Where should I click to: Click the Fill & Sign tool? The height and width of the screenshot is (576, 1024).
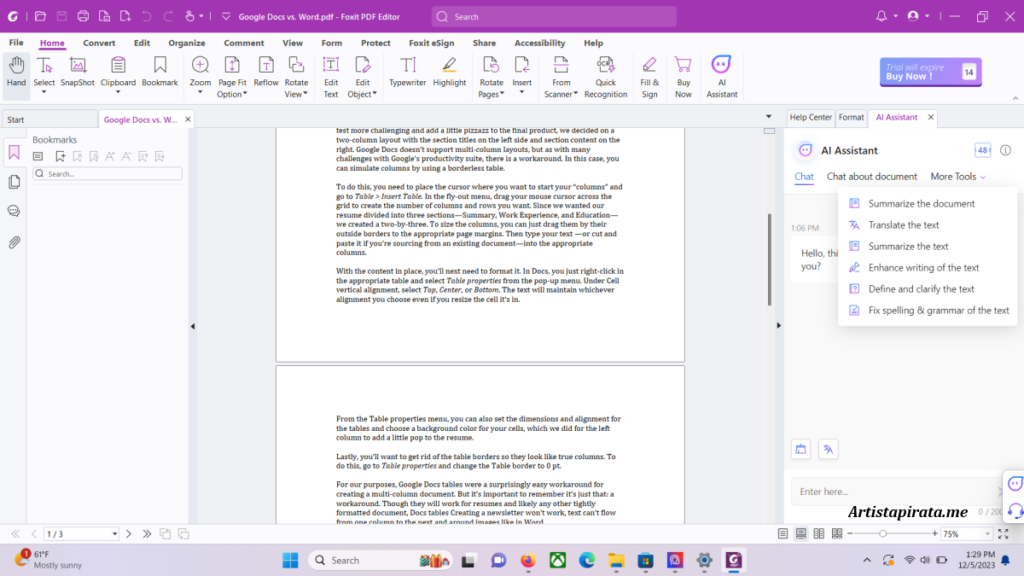650,72
